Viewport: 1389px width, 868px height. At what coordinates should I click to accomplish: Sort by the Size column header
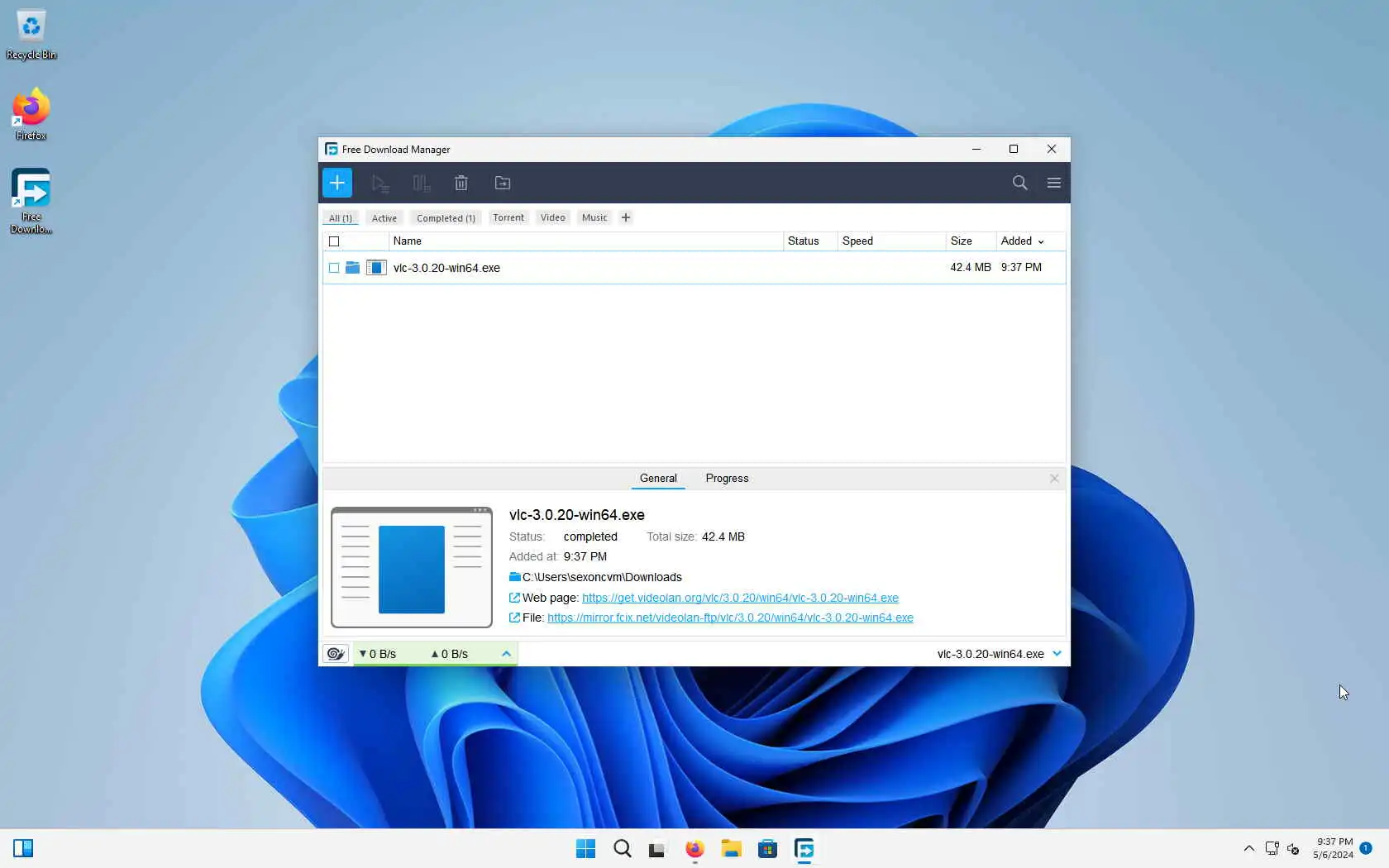pyautogui.click(x=971, y=241)
